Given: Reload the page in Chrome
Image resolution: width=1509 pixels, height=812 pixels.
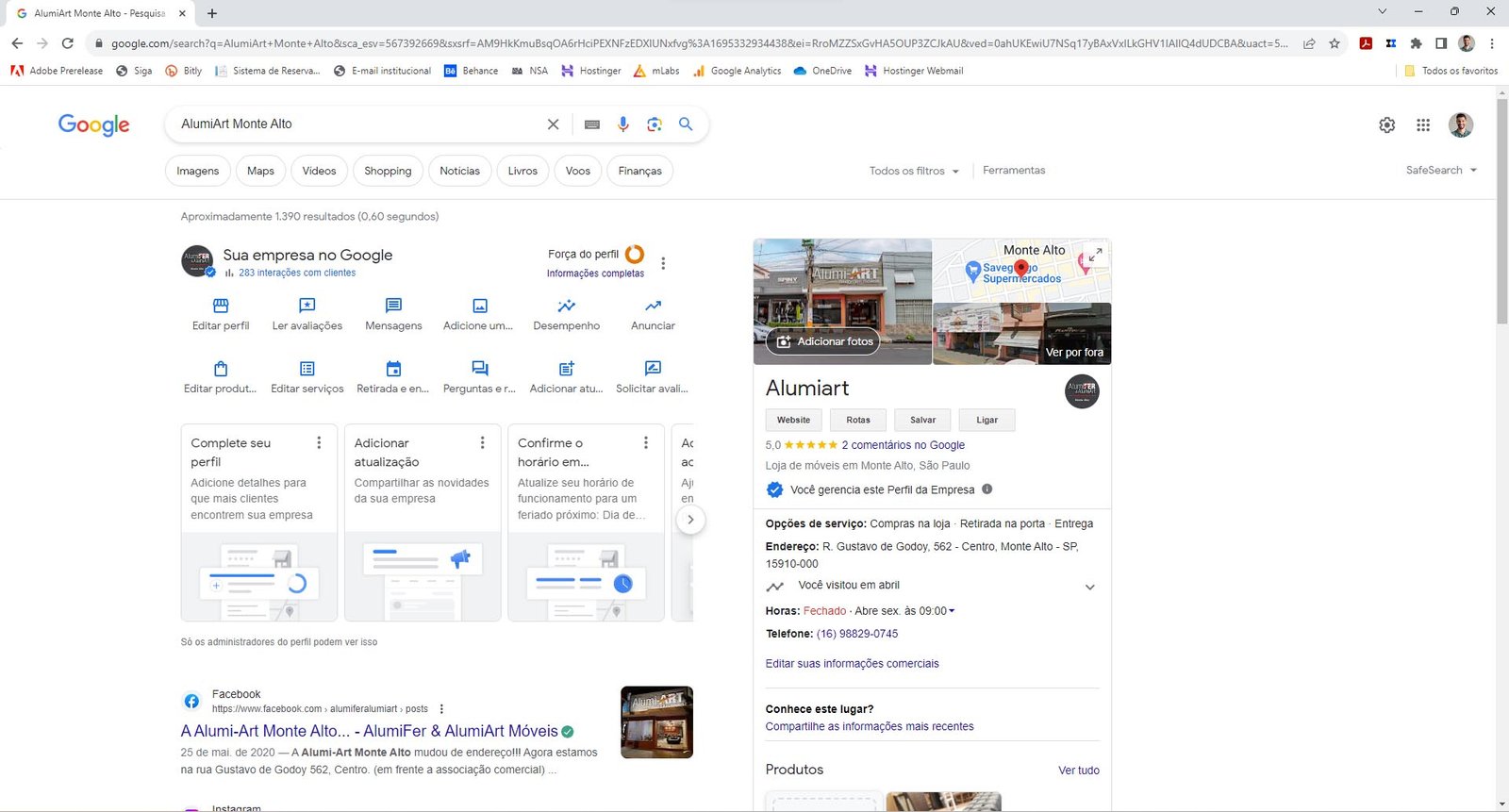Looking at the screenshot, I should (x=68, y=43).
